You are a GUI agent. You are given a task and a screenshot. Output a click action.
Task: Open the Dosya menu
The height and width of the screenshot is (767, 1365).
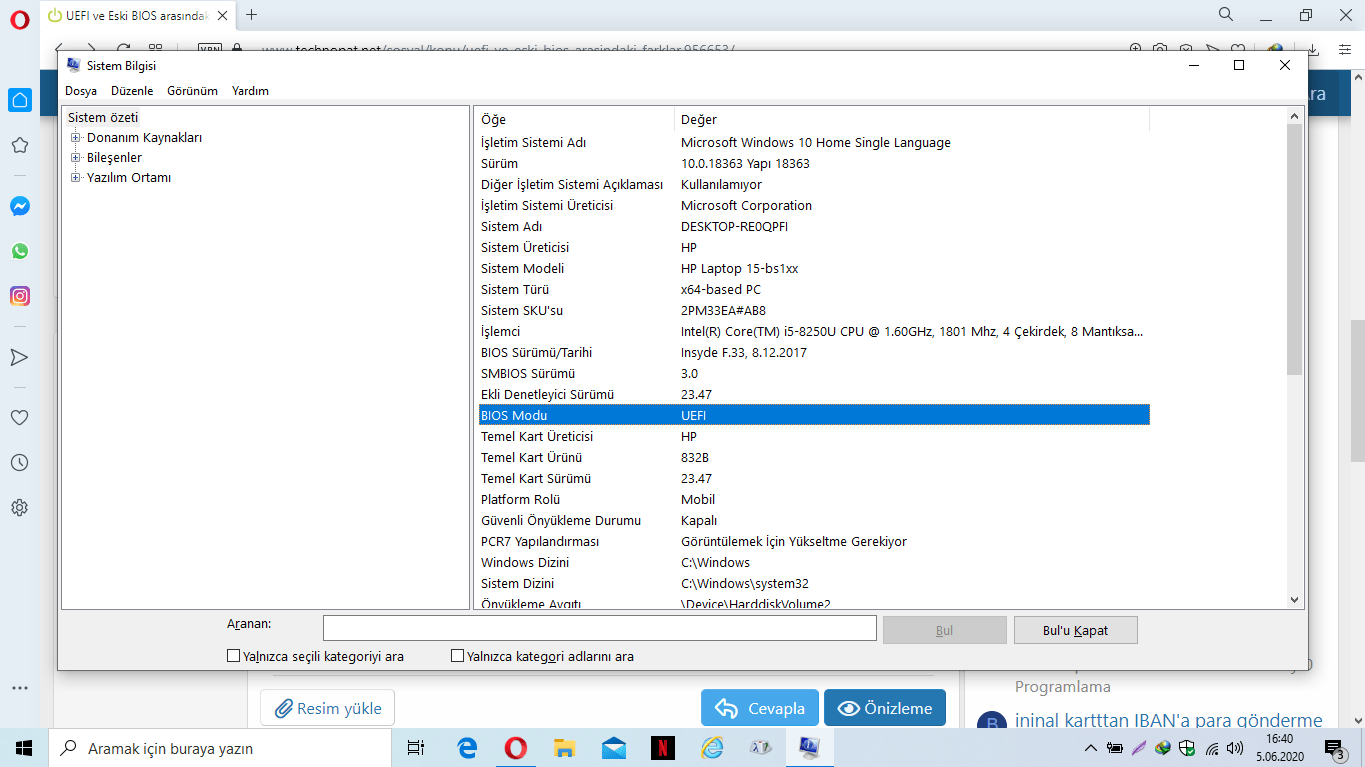click(81, 91)
